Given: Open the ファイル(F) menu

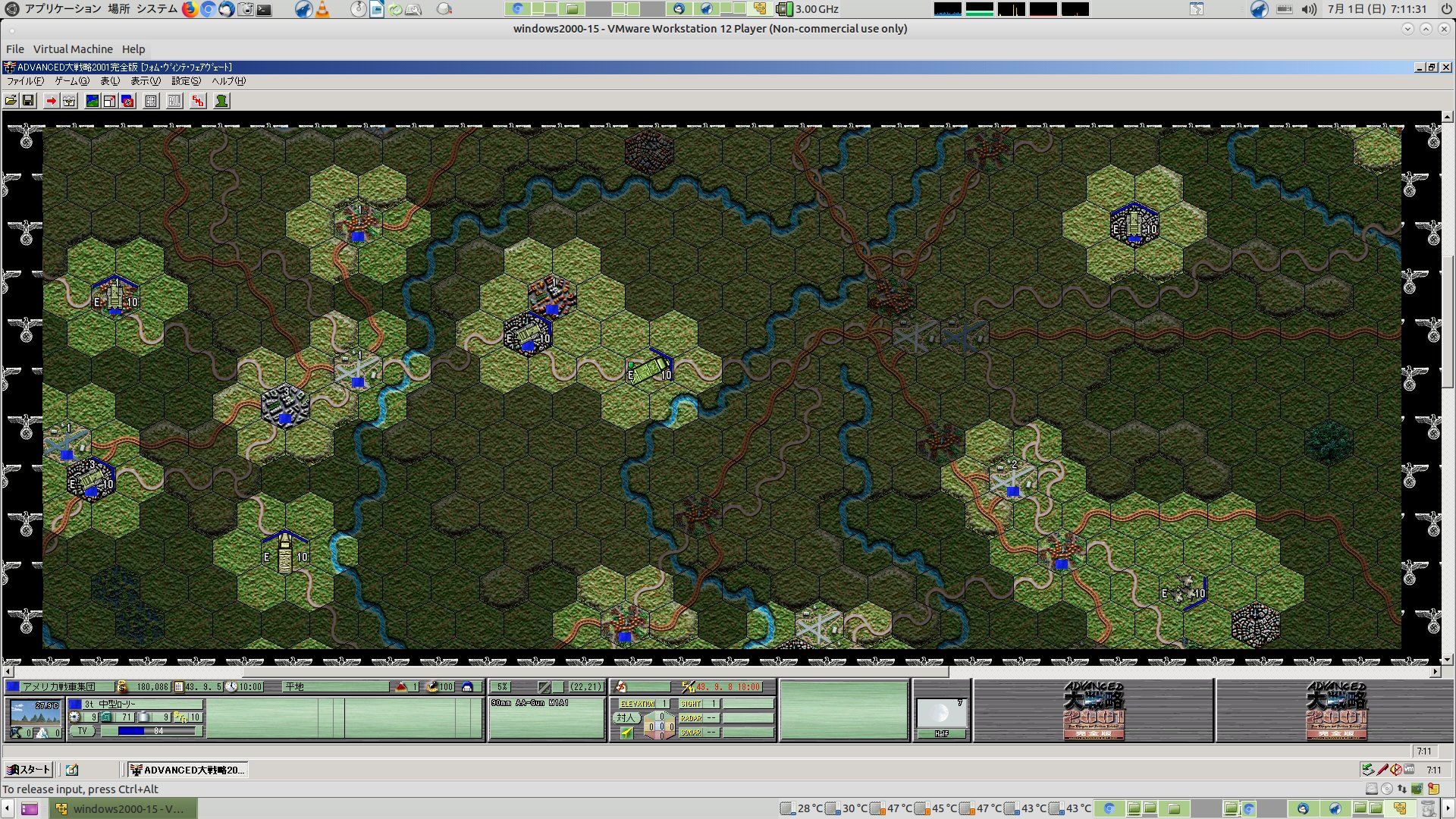Looking at the screenshot, I should pos(25,81).
